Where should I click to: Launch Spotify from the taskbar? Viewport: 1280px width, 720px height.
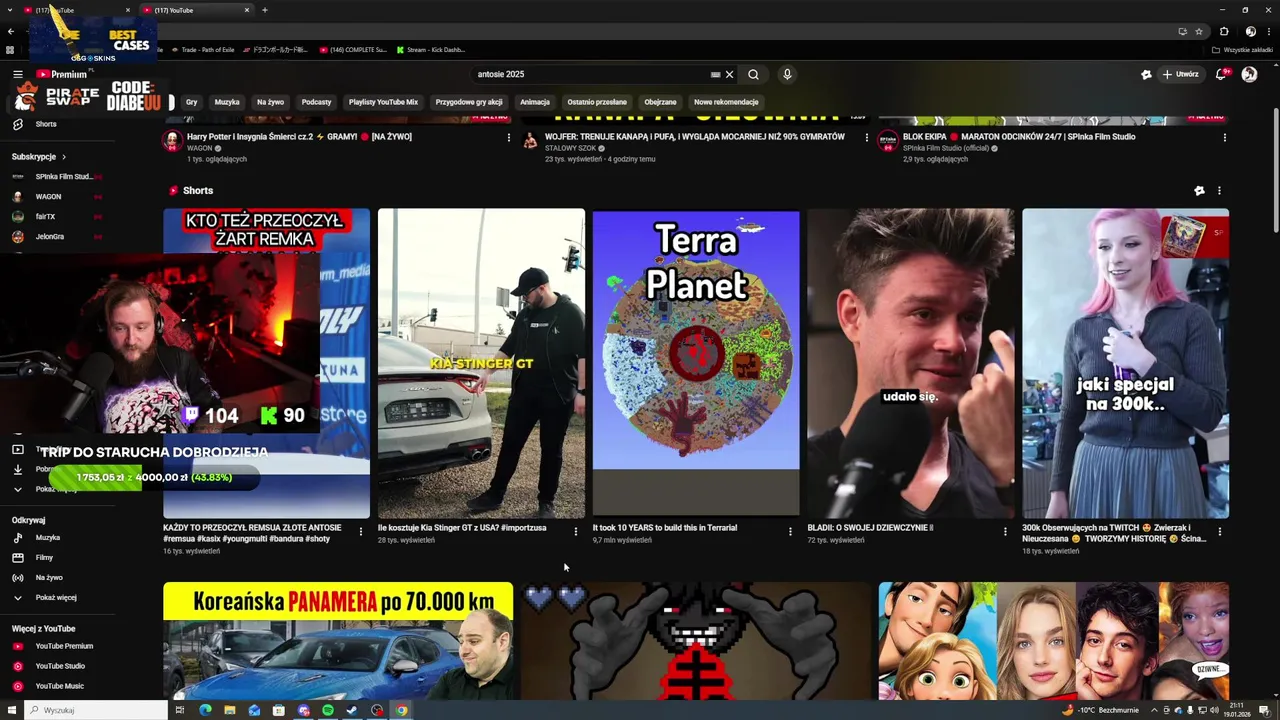[x=328, y=710]
